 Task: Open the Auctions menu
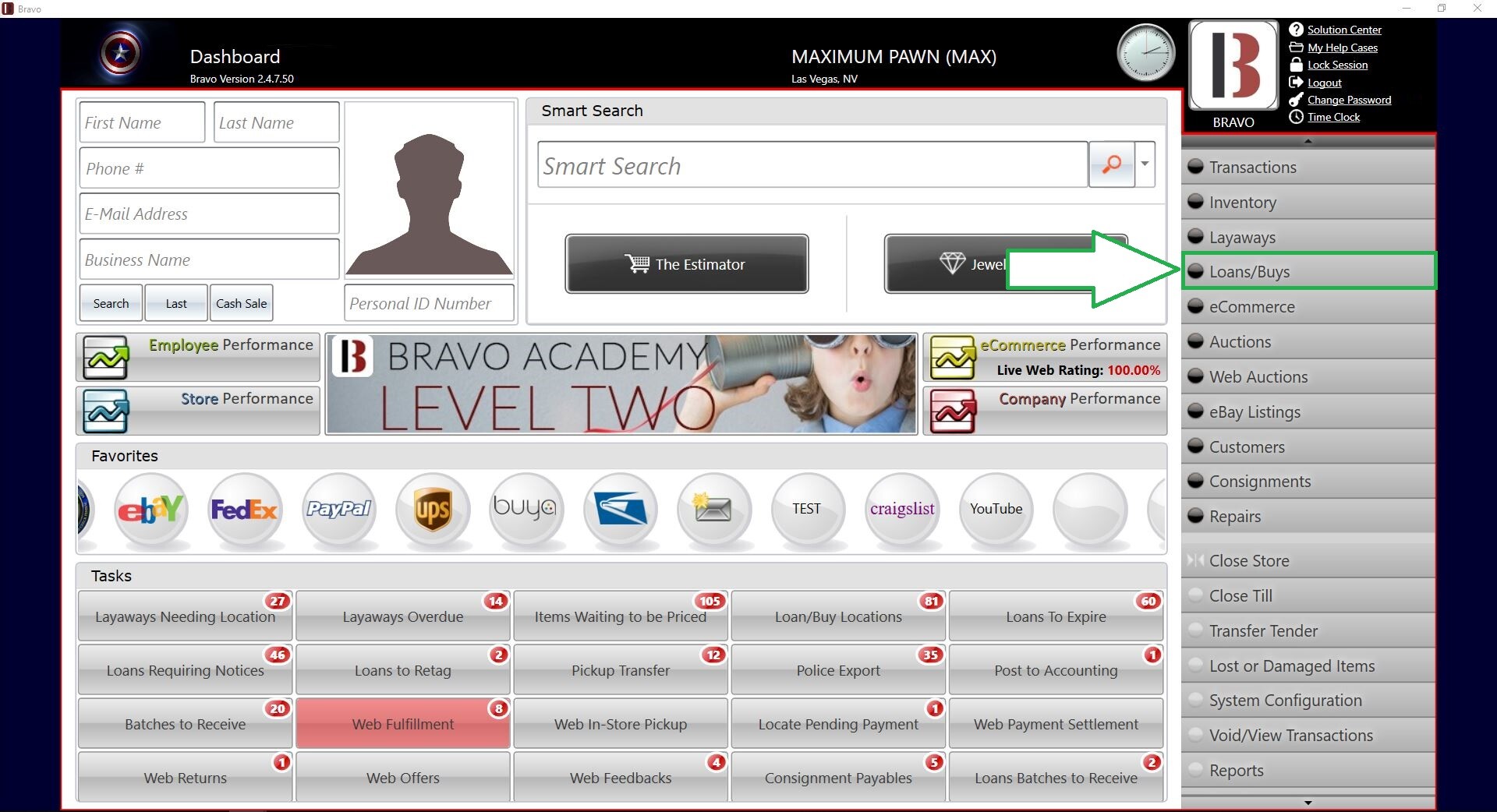coord(1308,341)
